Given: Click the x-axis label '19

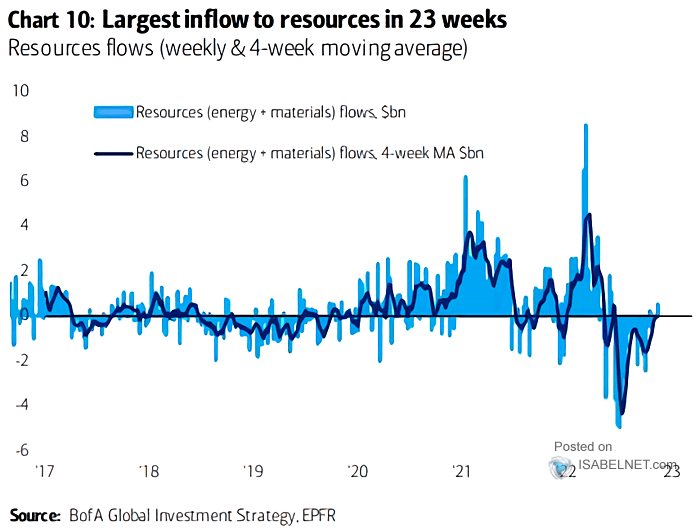Looking at the screenshot, I should click(x=253, y=471).
